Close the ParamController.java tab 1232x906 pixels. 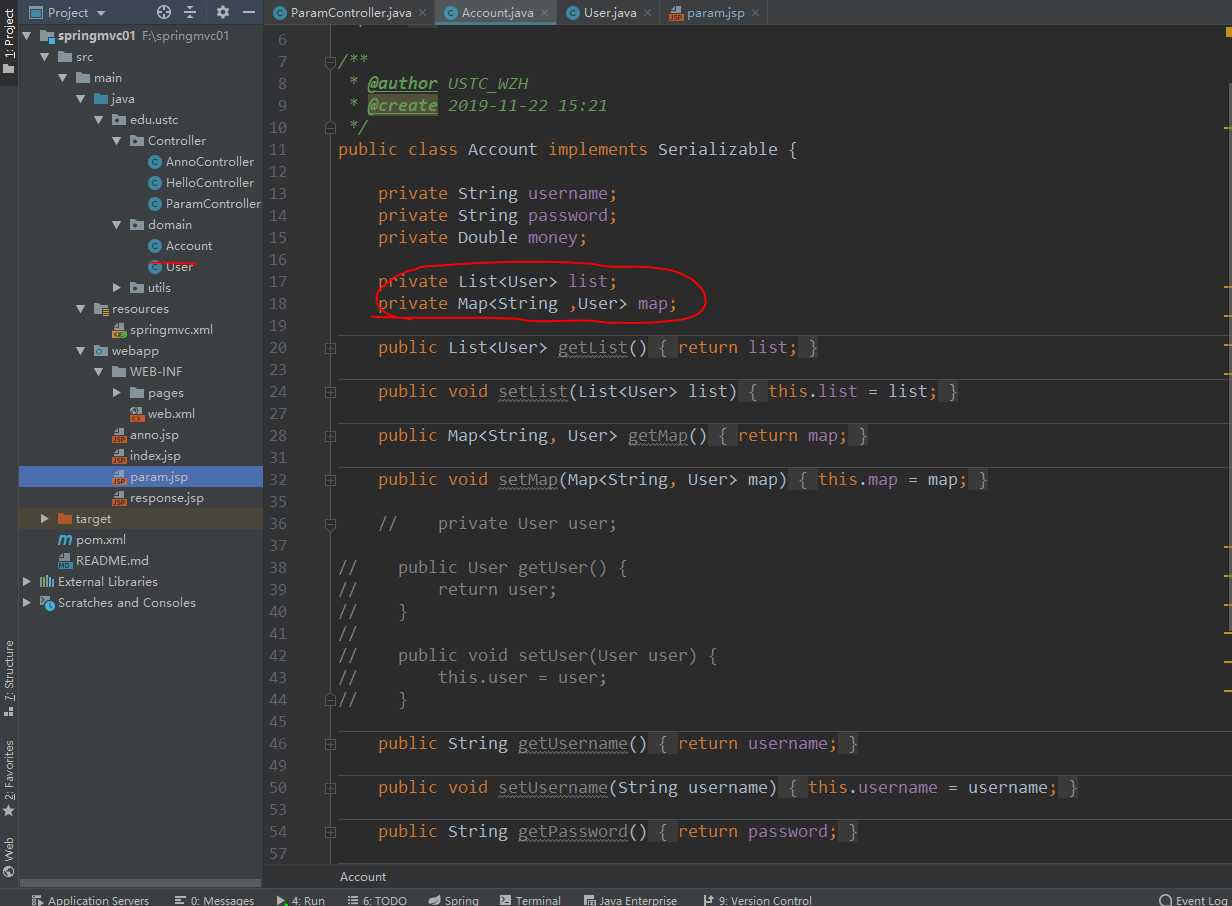click(421, 13)
